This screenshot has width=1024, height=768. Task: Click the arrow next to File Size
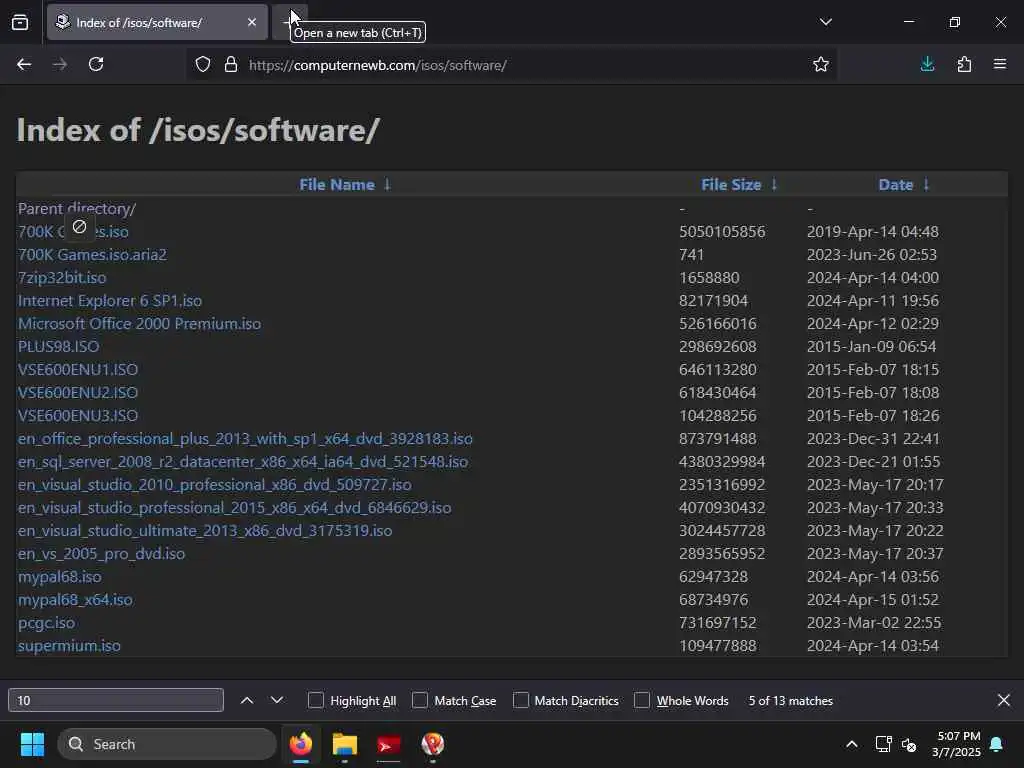pyautogui.click(x=774, y=185)
